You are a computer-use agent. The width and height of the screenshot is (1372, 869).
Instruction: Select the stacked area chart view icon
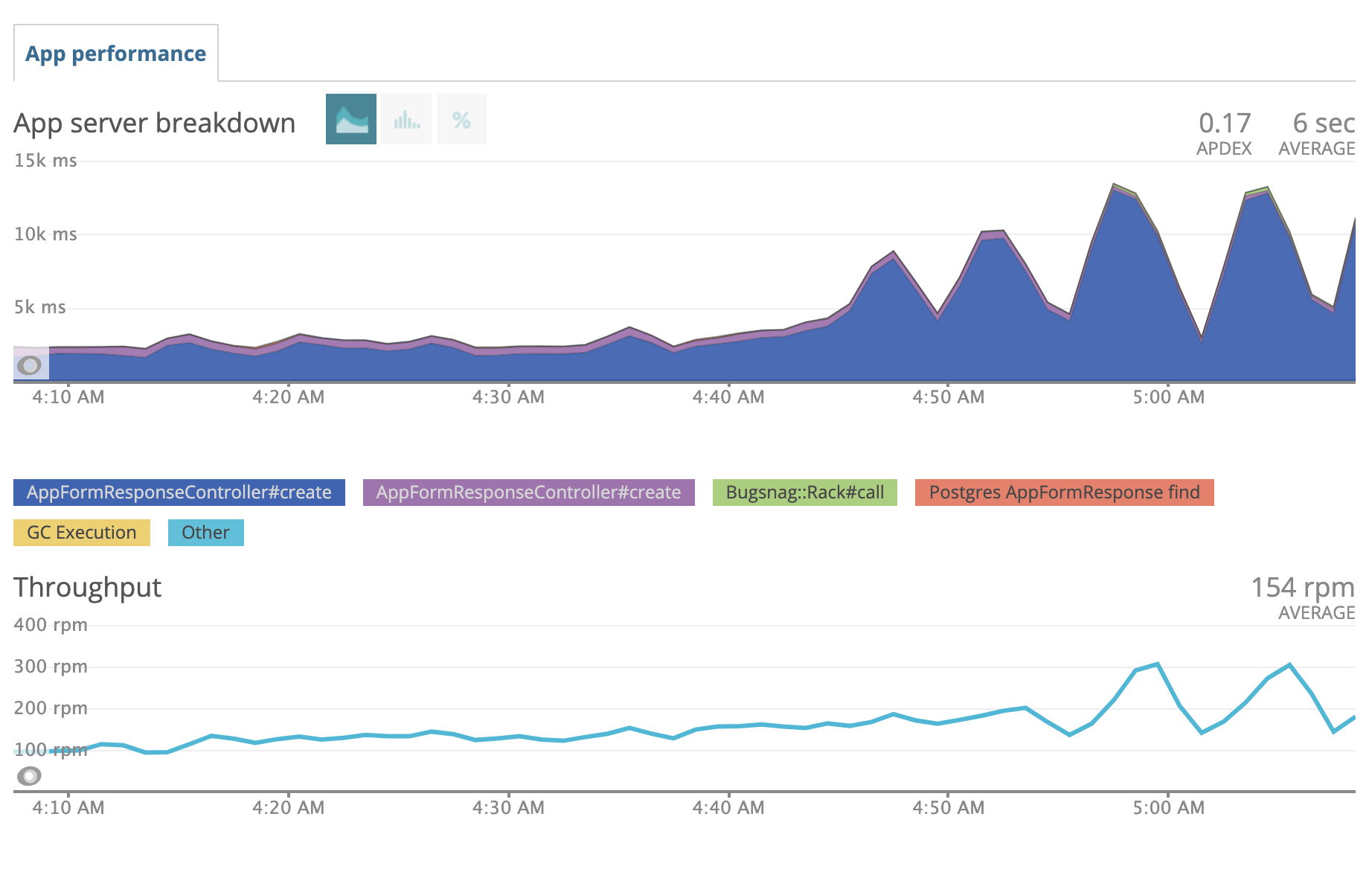coord(351,119)
